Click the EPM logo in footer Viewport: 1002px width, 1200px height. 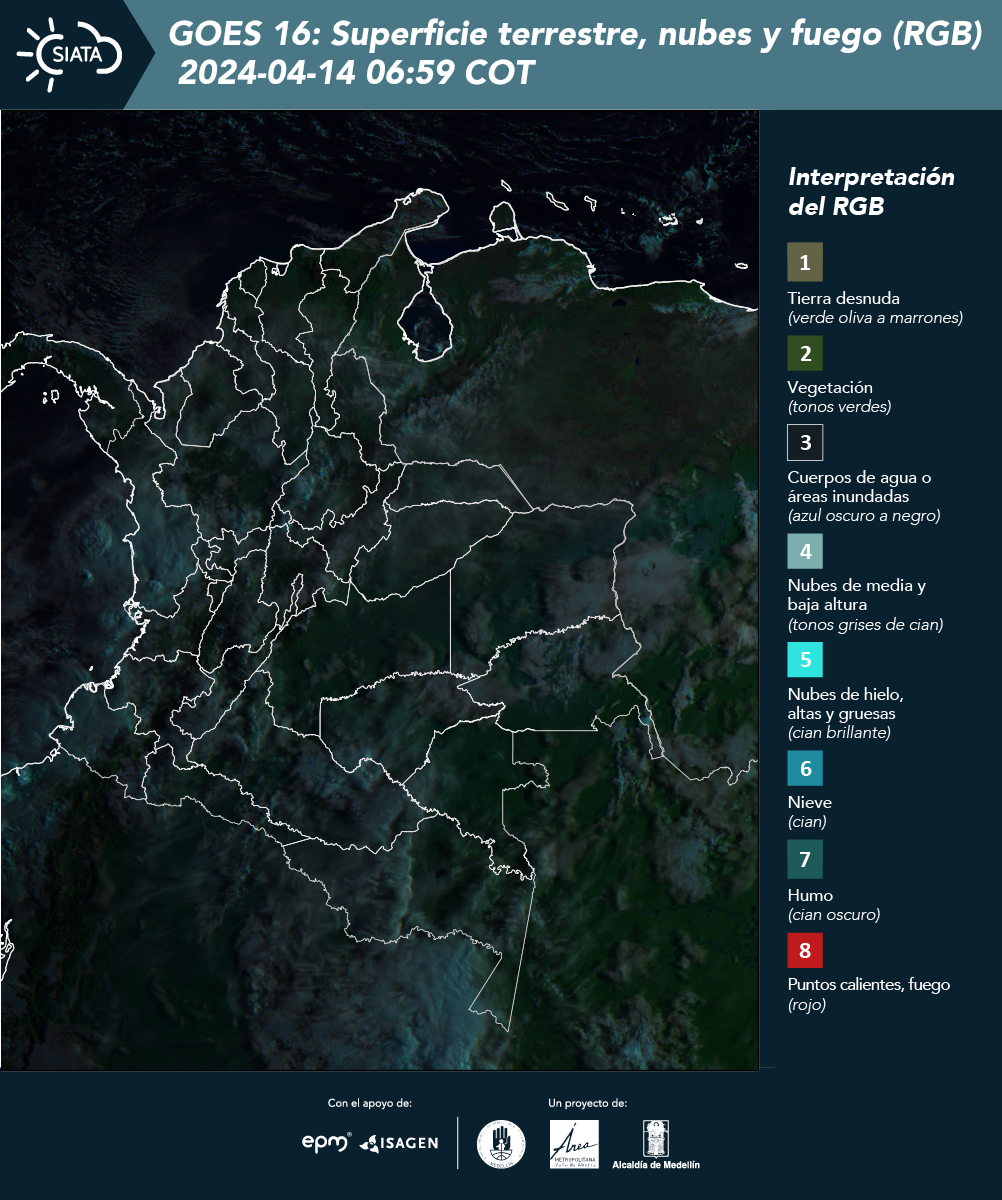327,1142
